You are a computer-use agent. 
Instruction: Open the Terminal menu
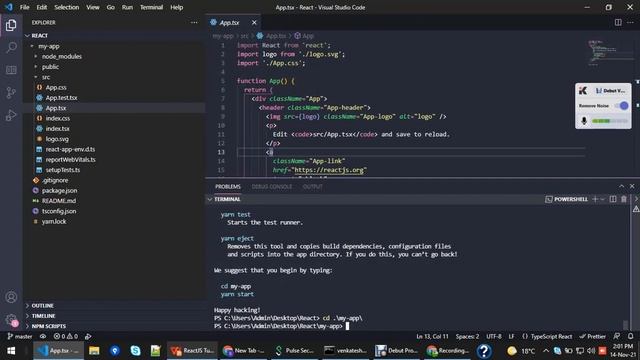coord(151,7)
